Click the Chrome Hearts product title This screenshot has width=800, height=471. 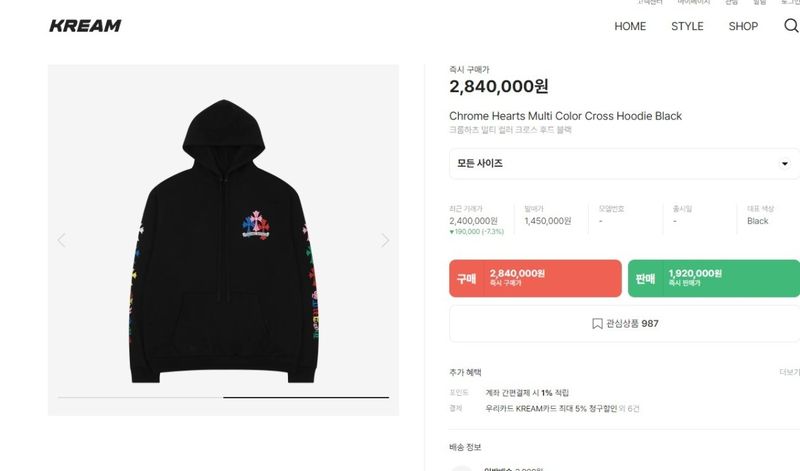(x=565, y=116)
